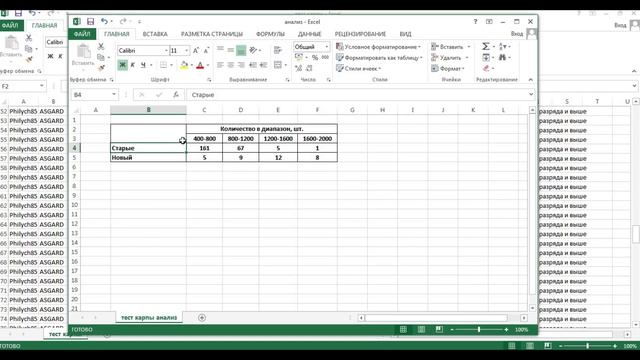Click the Borders icon in the Шрифт group
Image resolution: width=640 pixels, height=360 pixels.
coord(163,65)
